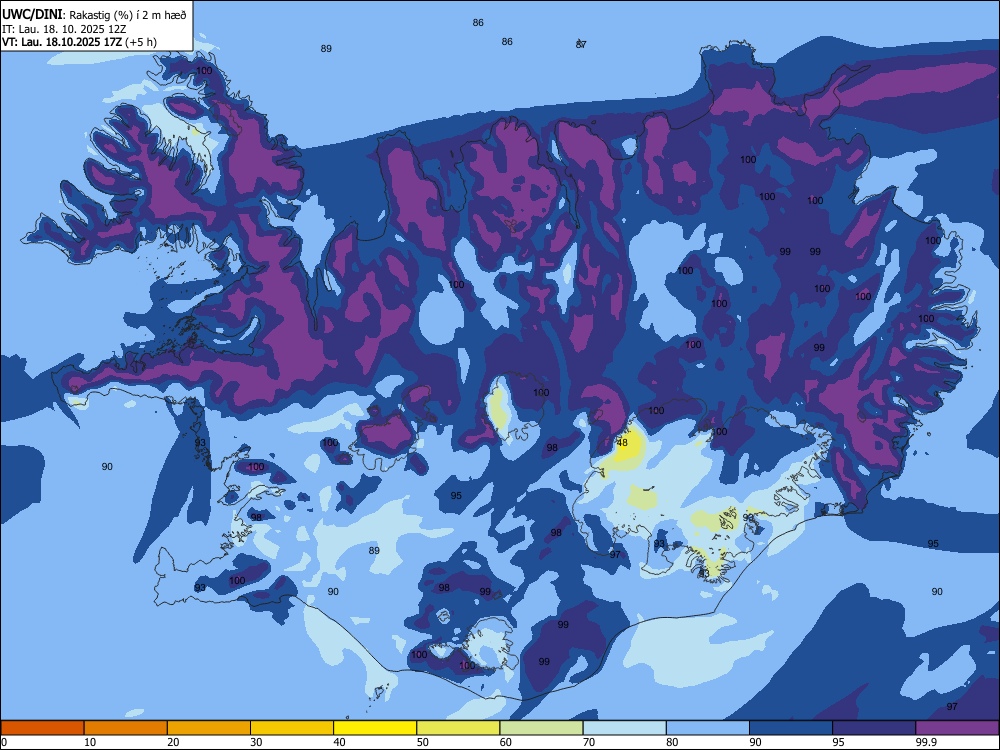The height and width of the screenshot is (750, 1000).
Task: Click the light green 60–70 legend swatch
Action: click(x=541, y=728)
